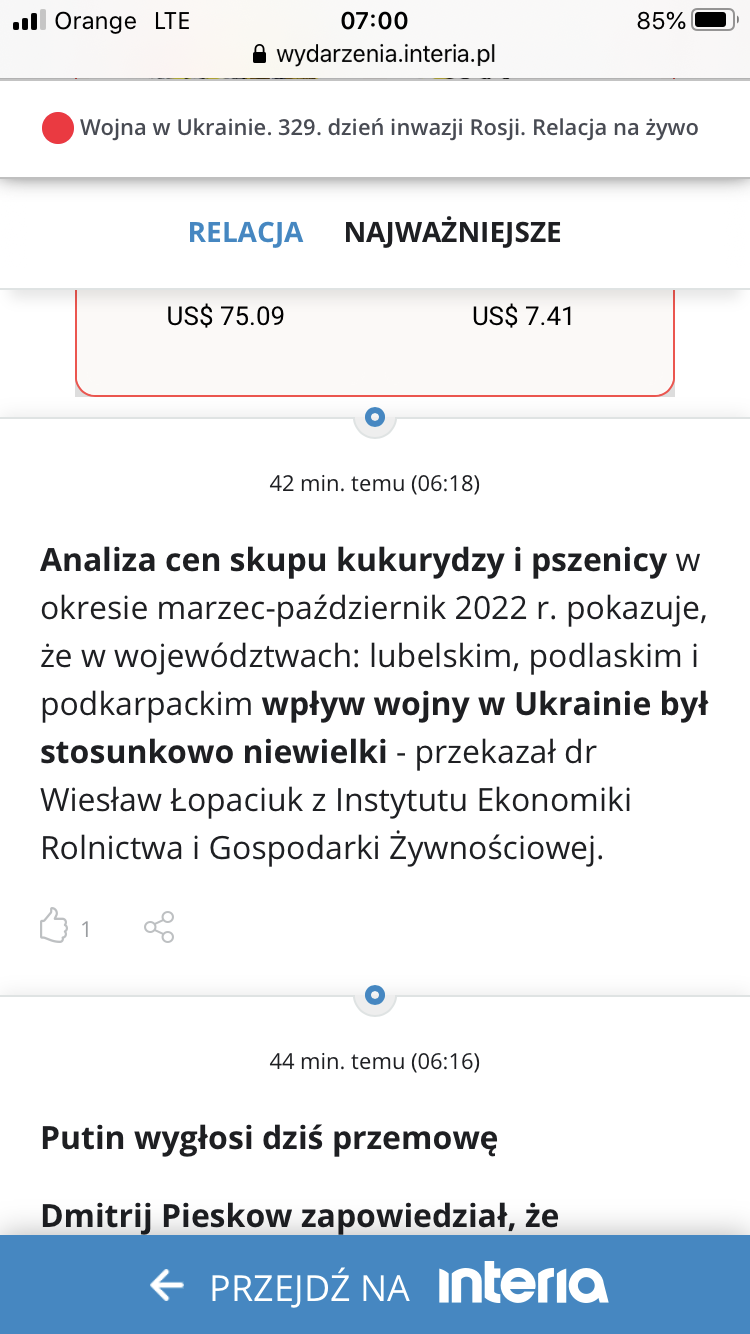Image resolution: width=750 pixels, height=1334 pixels.
Task: Tap the Interia logo in the bottom bar
Action: 522,1286
